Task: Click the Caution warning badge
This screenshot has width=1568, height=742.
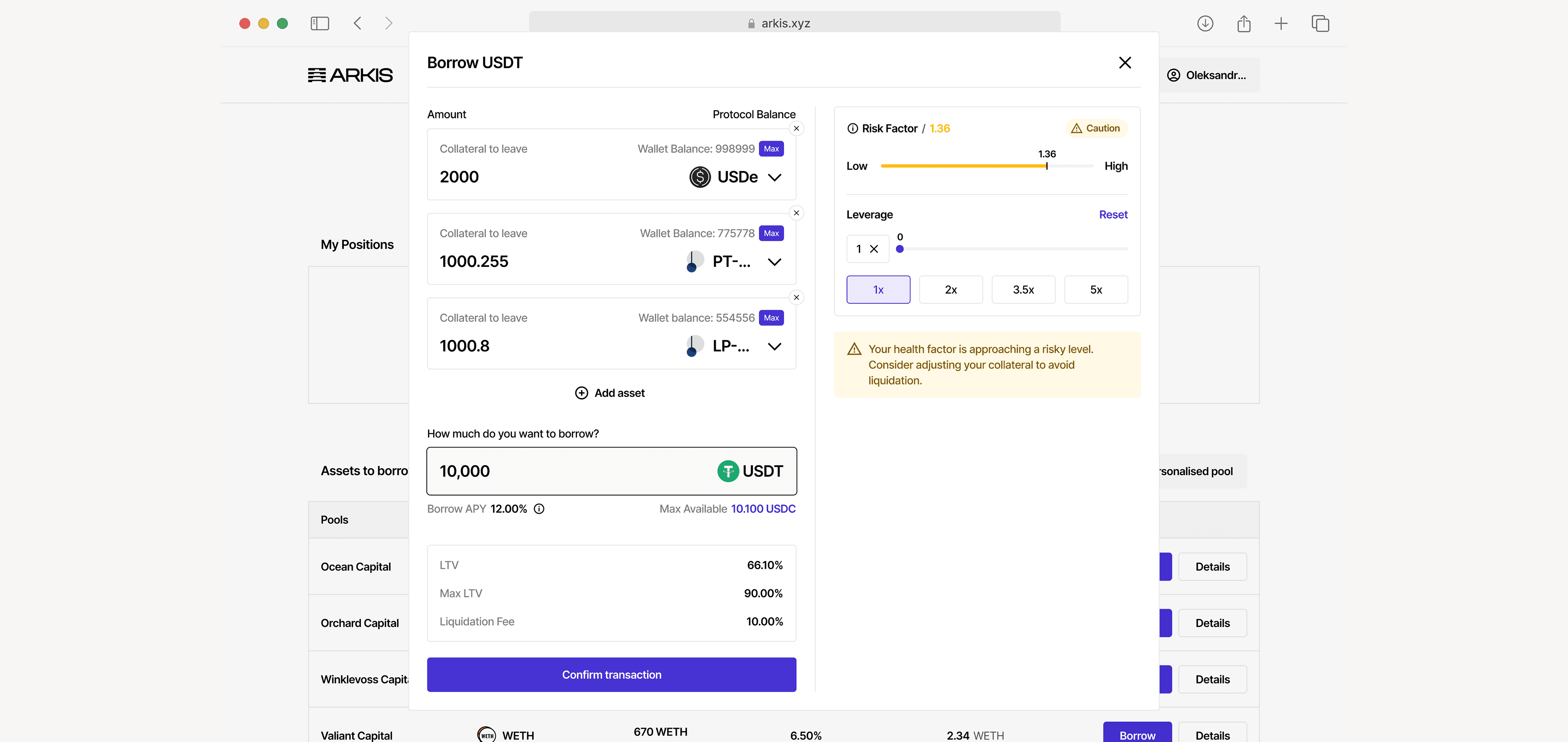Action: click(x=1095, y=129)
